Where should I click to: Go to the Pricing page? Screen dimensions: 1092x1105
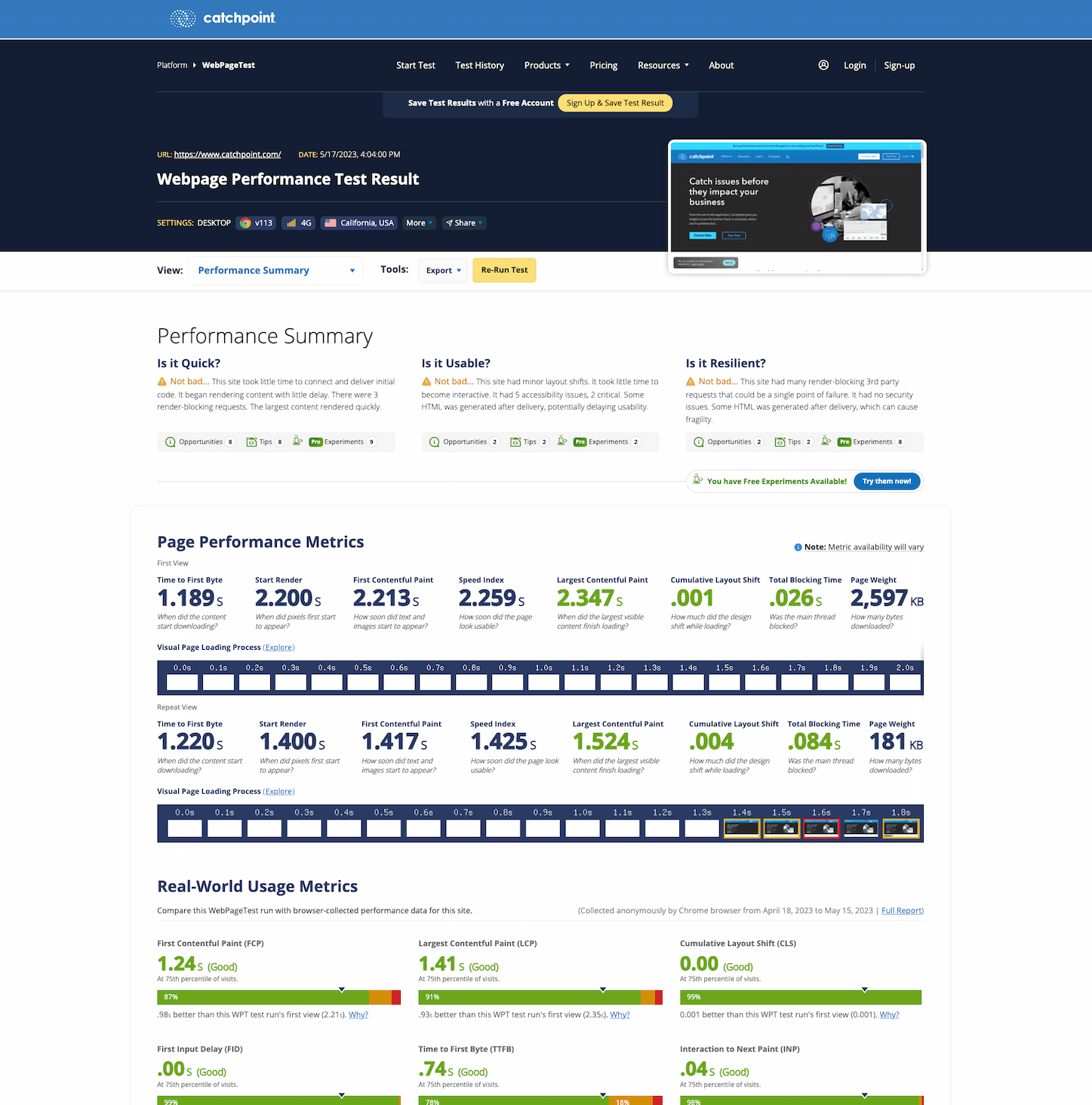pos(604,65)
